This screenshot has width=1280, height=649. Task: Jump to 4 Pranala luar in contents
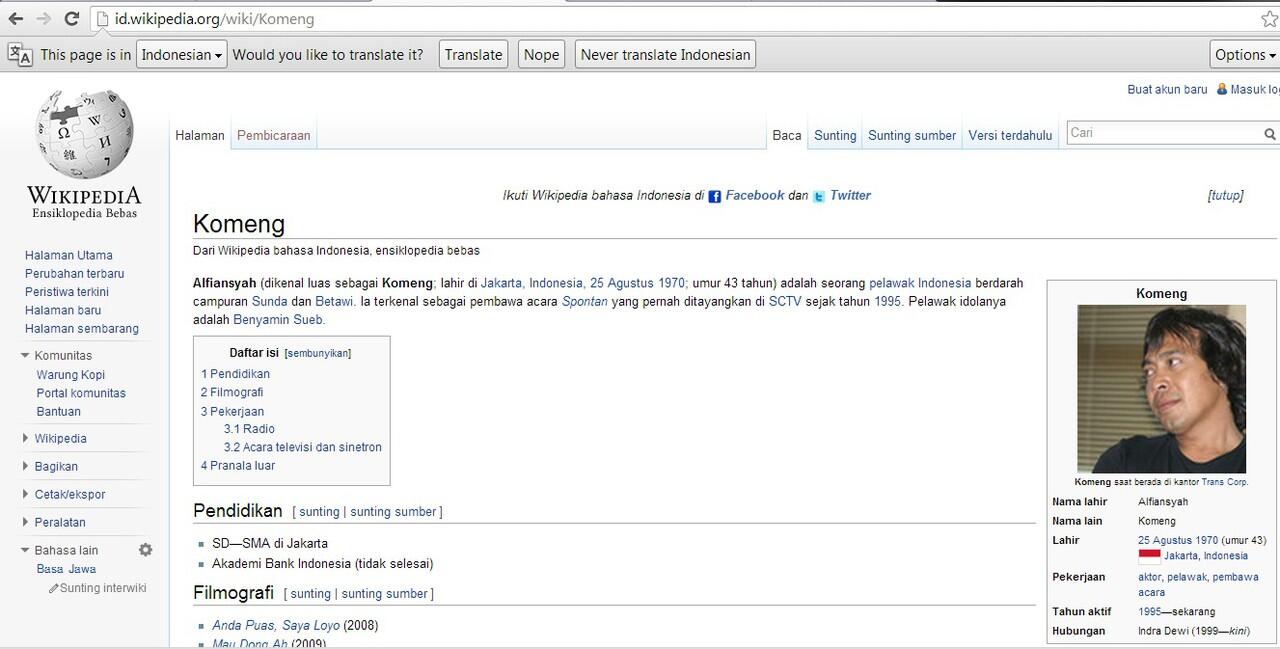[238, 466]
